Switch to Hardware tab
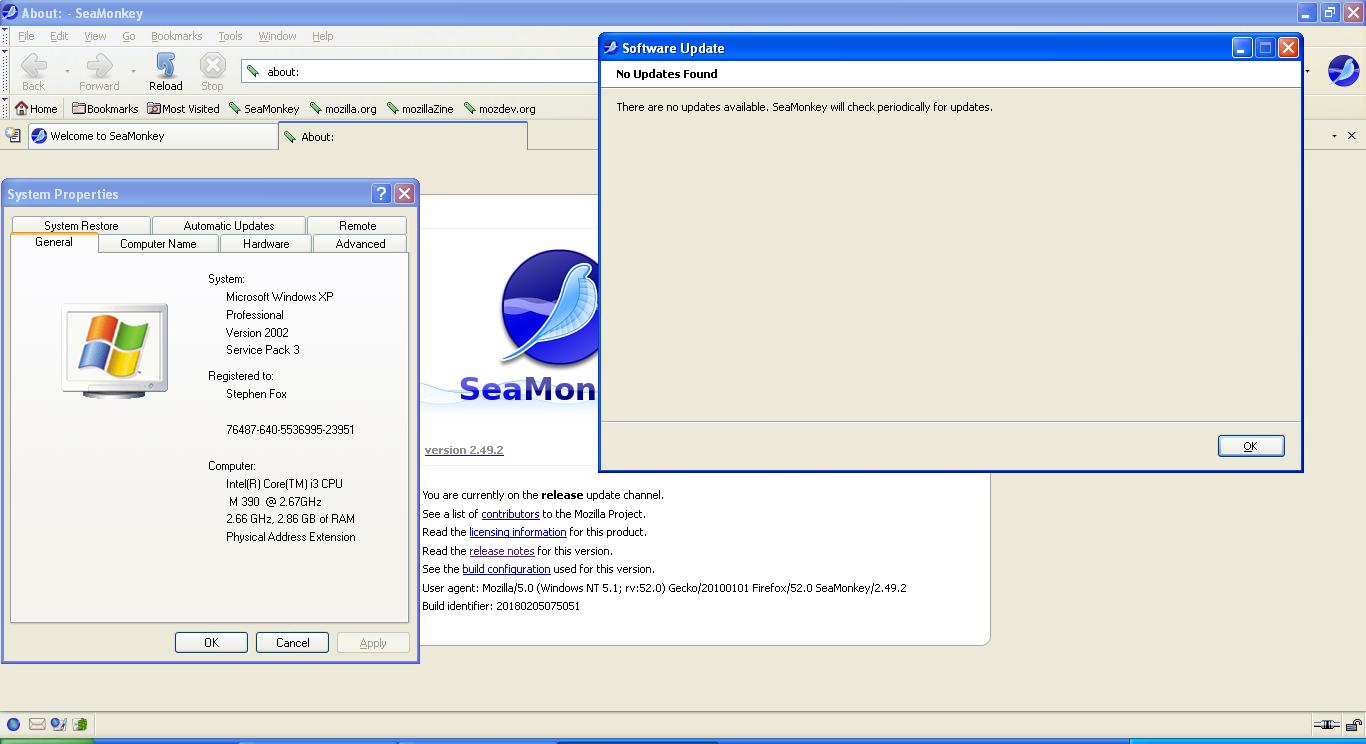Screen dimensions: 1366x744 266,244
